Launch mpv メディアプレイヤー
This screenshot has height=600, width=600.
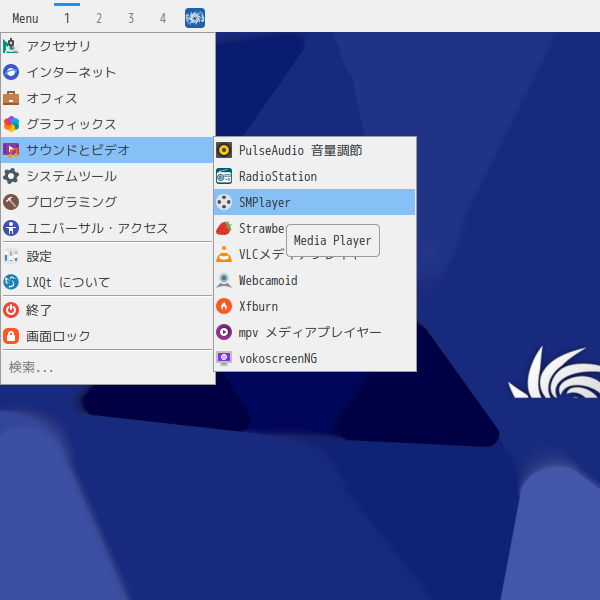(315, 332)
